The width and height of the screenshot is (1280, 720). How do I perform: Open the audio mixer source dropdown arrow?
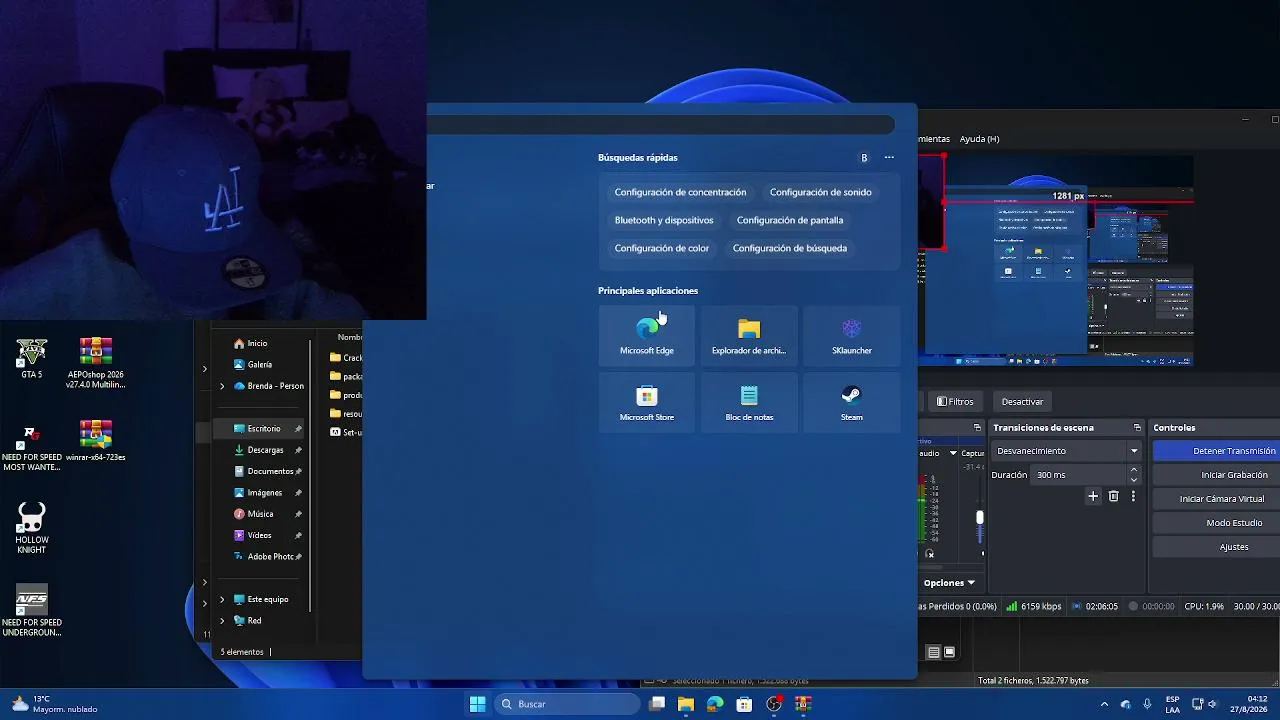(953, 453)
